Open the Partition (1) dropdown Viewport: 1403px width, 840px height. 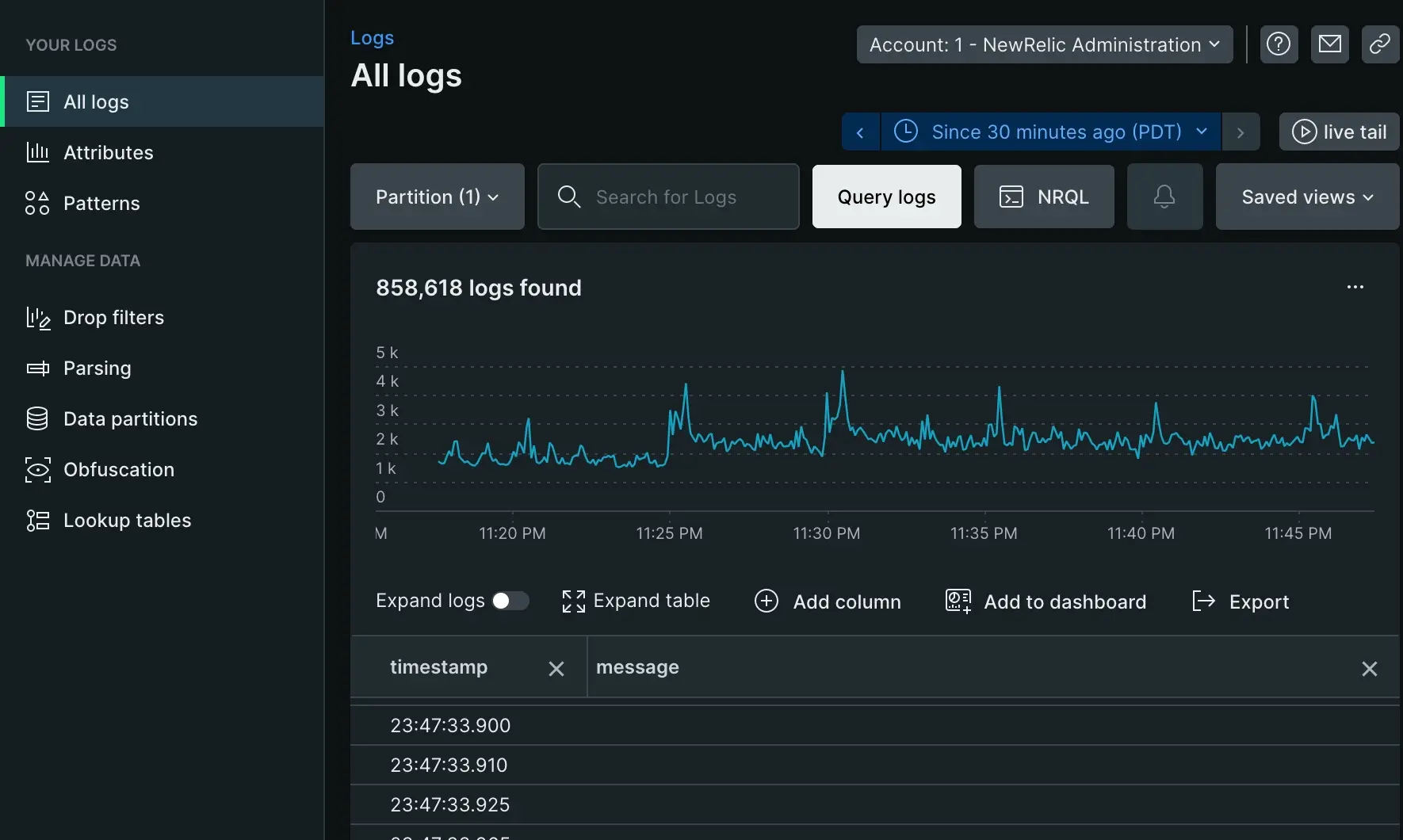coord(438,197)
